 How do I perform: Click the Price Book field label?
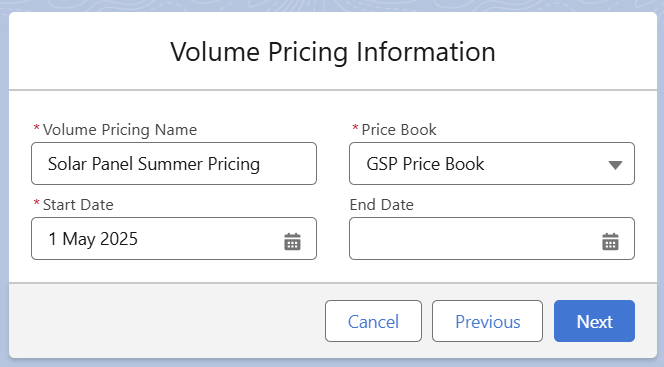[399, 130]
